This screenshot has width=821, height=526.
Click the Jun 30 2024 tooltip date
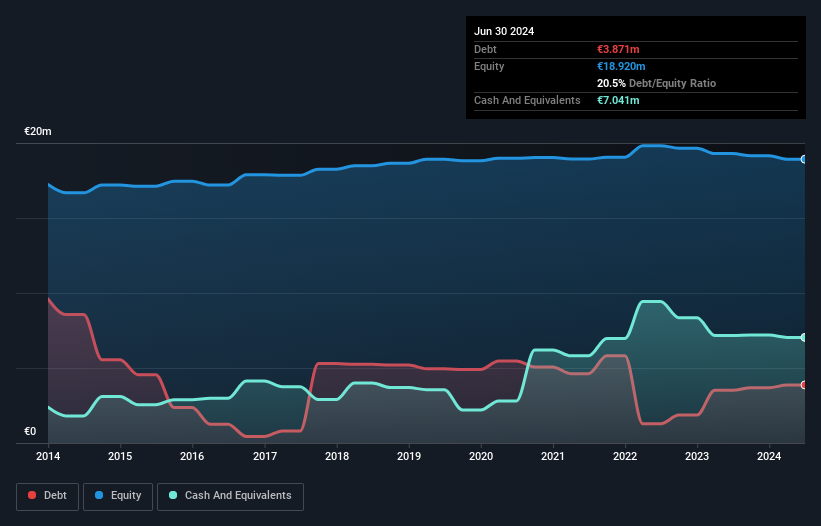[x=504, y=31]
